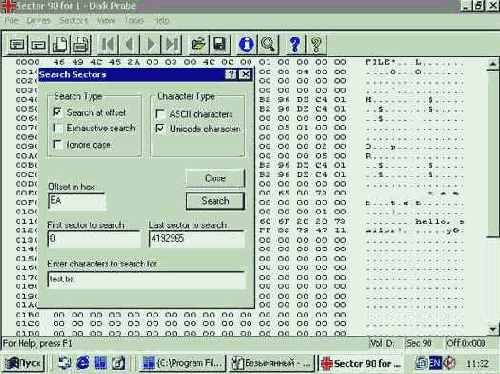Click the document page toolbar icon
500x374 pixels.
(60, 44)
